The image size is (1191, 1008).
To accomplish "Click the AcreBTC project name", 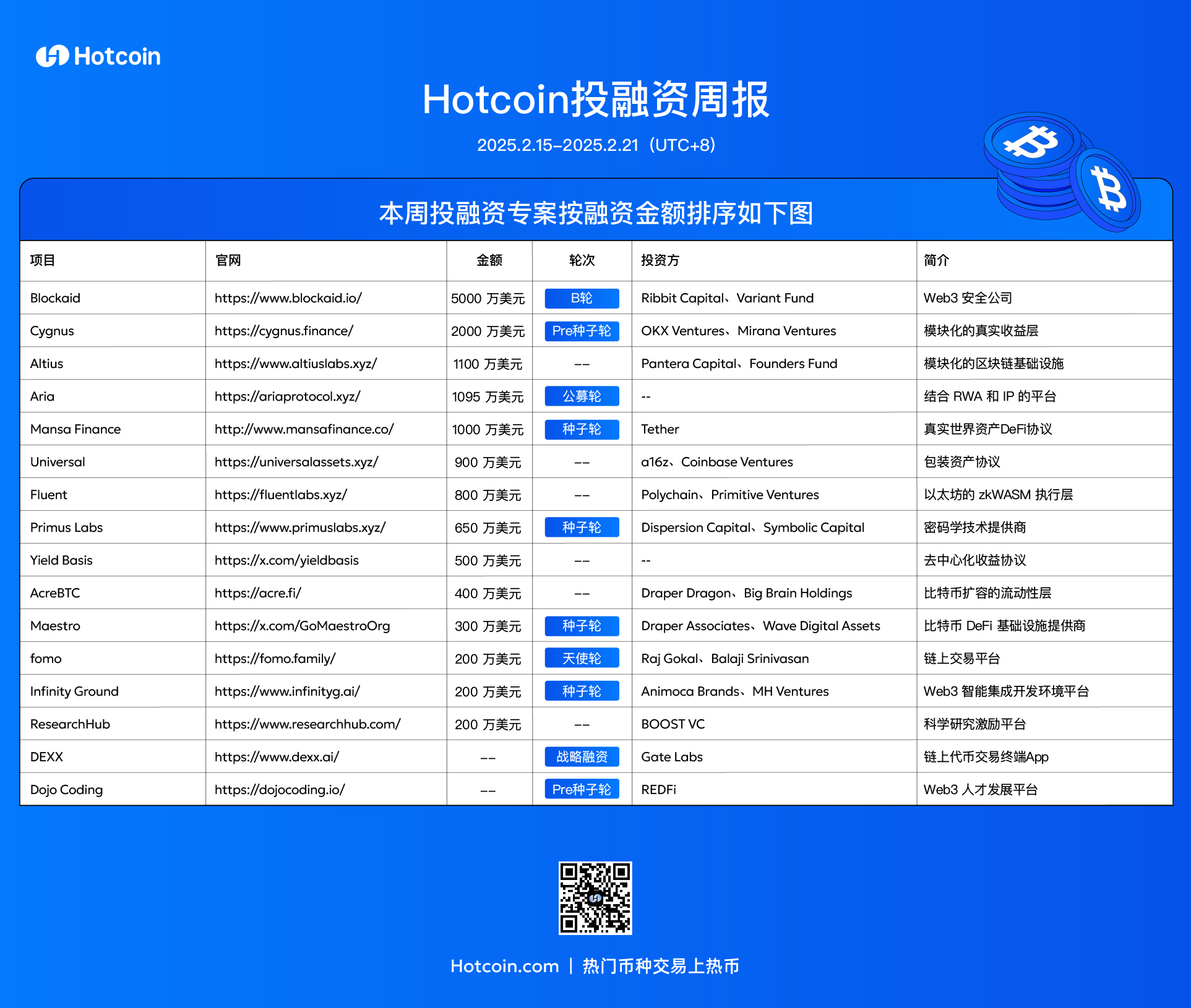I will click(x=55, y=593).
